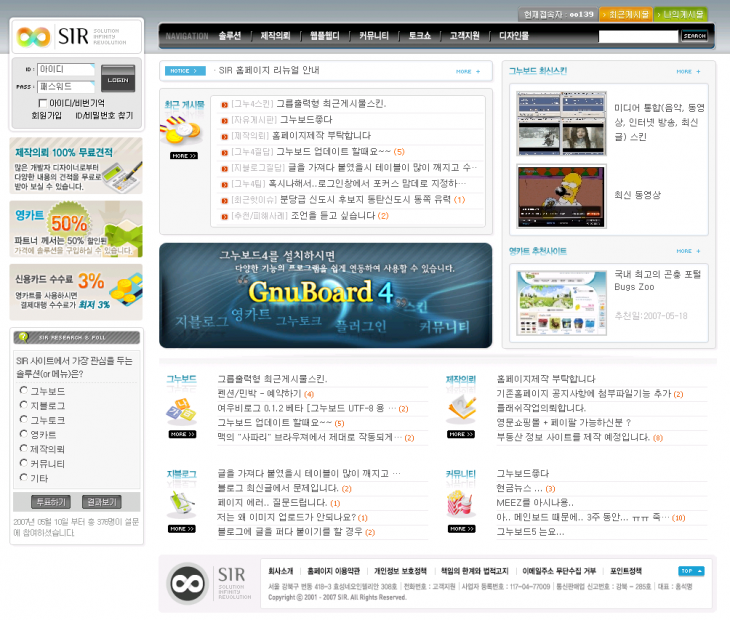Viewport: 730px width, 620px height.
Task: Click the 회사소개 footer link
Action: pos(280,571)
